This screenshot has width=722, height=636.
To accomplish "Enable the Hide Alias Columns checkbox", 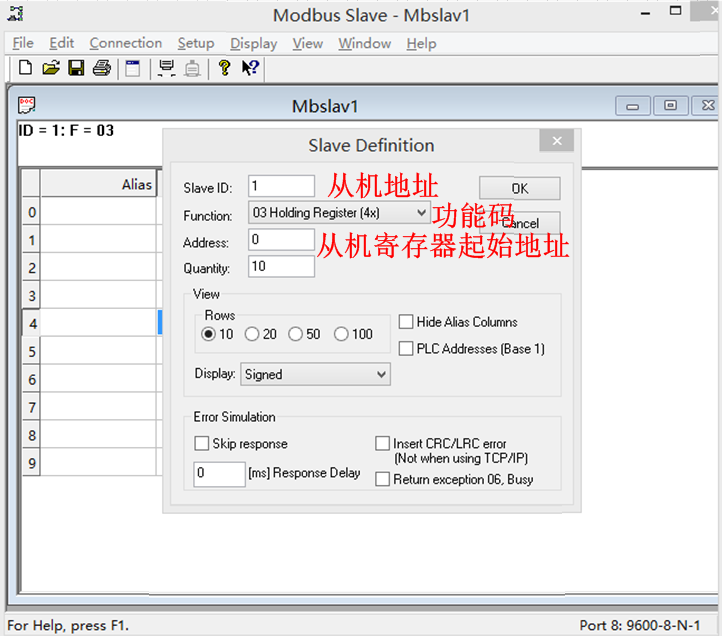I will click(x=406, y=322).
